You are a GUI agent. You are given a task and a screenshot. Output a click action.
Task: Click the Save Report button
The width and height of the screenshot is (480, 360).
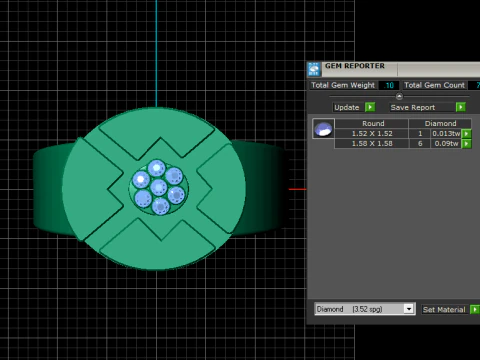click(x=421, y=107)
